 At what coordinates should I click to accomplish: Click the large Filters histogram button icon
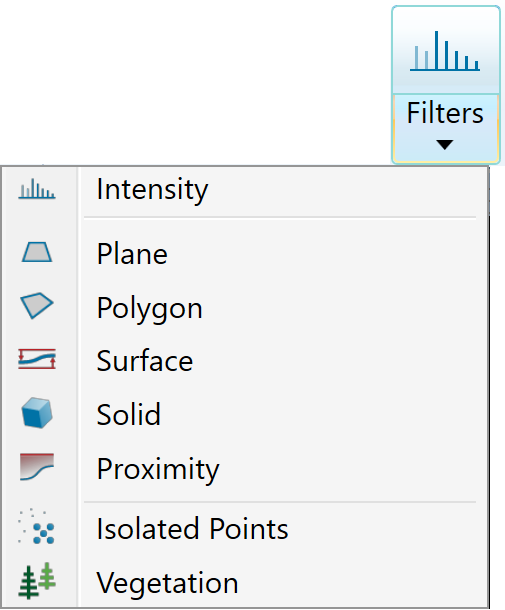(445, 51)
